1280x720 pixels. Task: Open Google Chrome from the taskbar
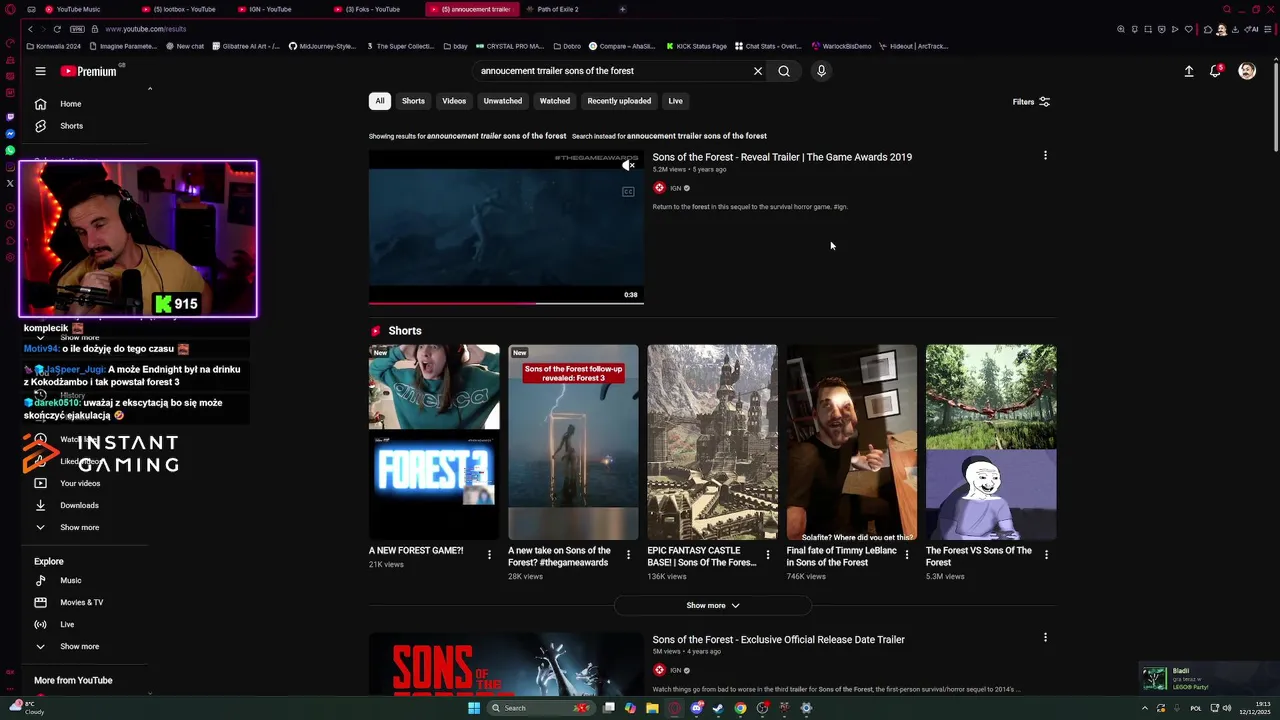tap(740, 708)
